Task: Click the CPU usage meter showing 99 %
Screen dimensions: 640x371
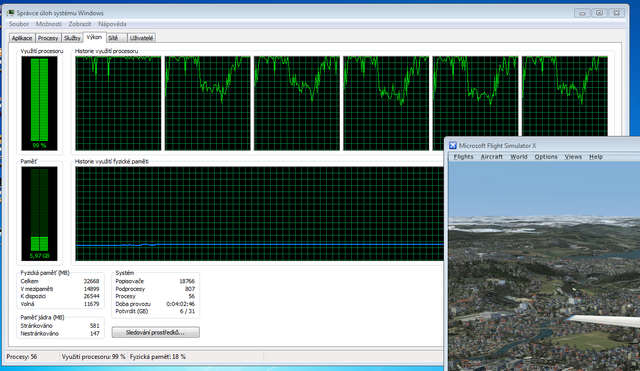Action: [40, 103]
